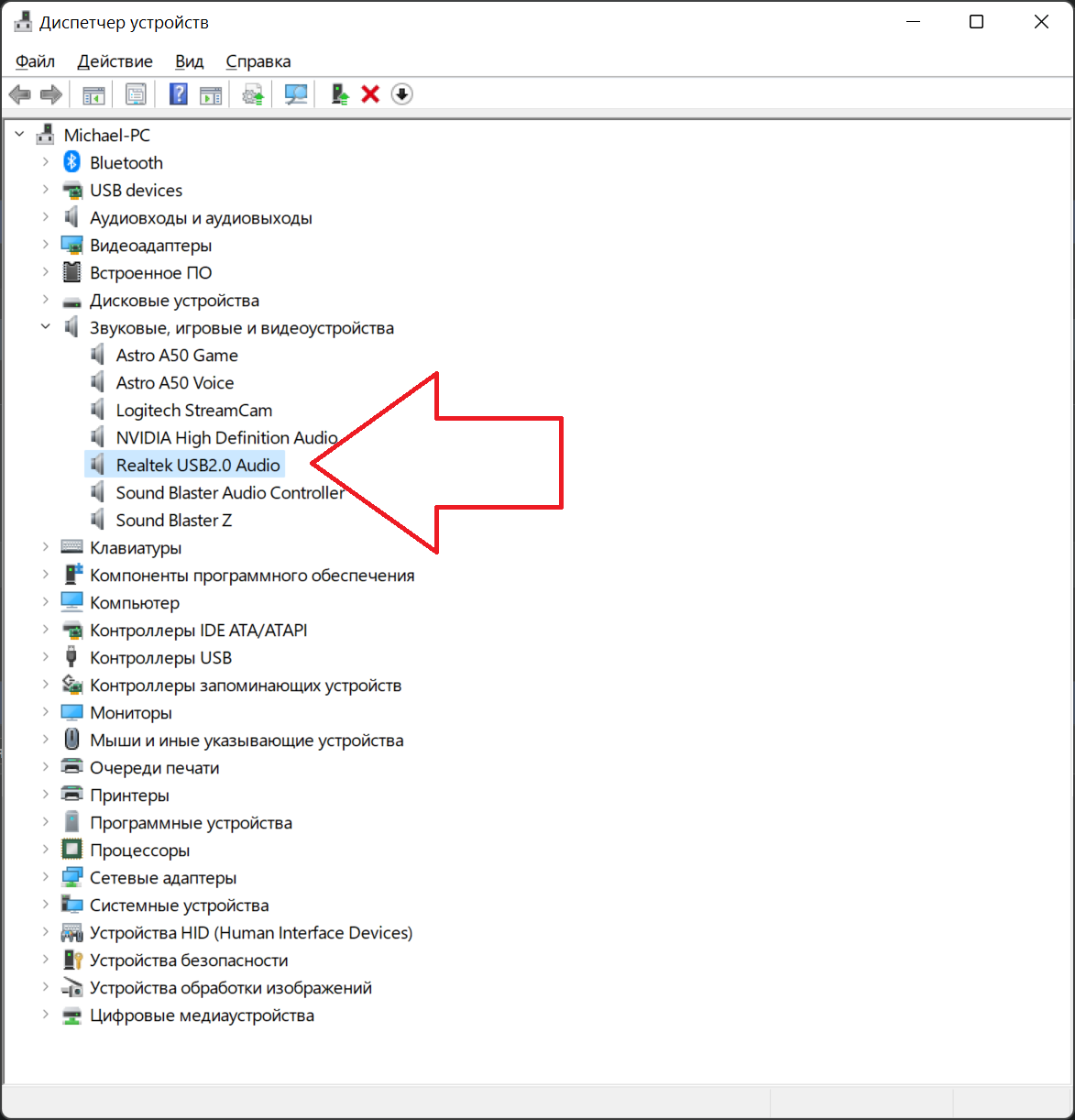Viewport: 1075px width, 1120px height.
Task: Open the Действие menu
Action: [115, 61]
